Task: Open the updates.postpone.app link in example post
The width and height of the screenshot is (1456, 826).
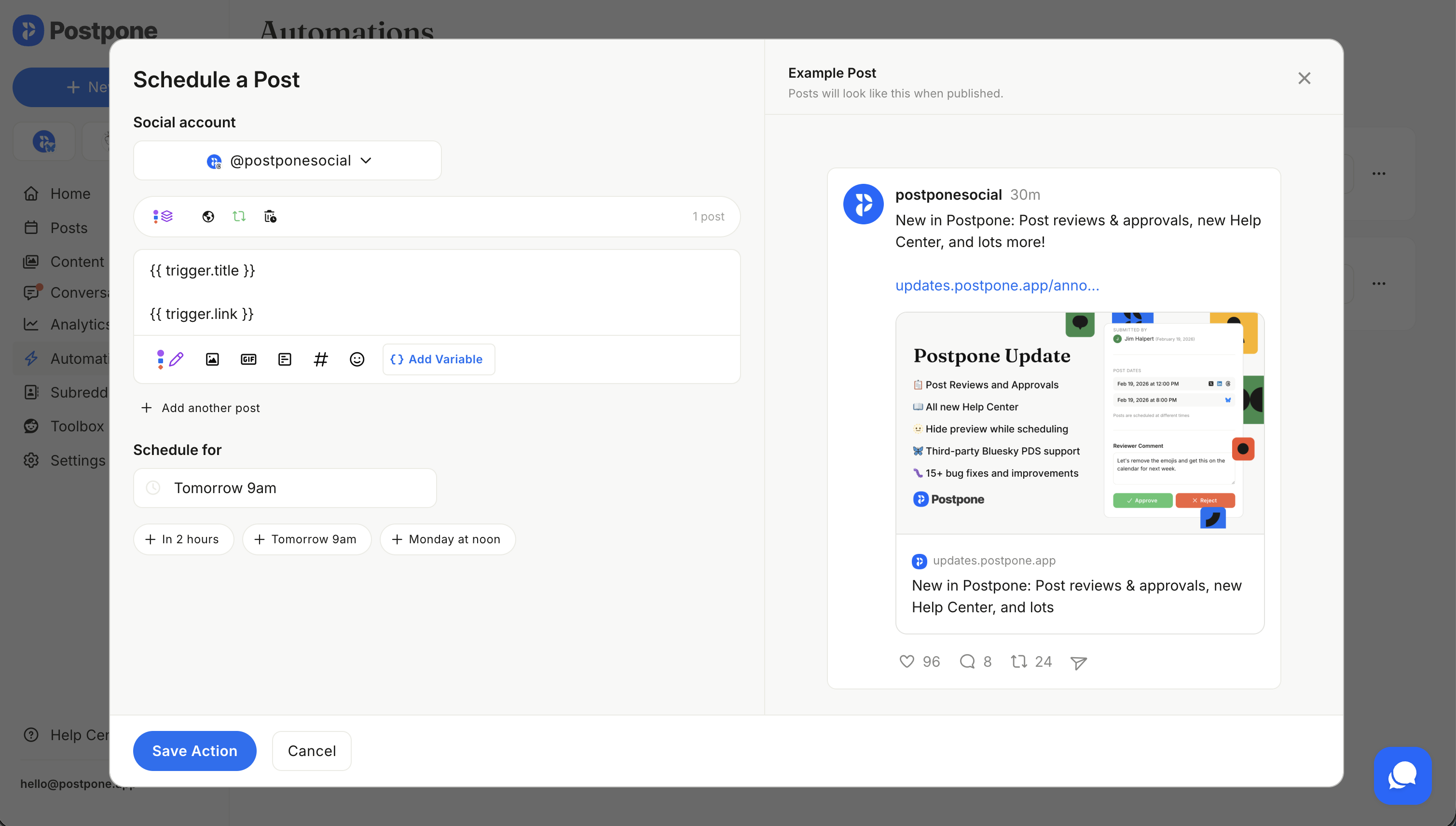Action: click(x=997, y=285)
